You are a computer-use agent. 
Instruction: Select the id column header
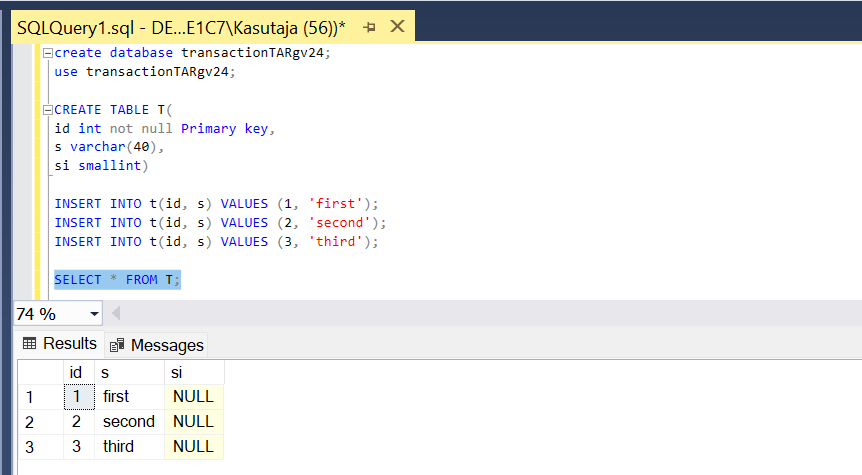tap(79, 372)
